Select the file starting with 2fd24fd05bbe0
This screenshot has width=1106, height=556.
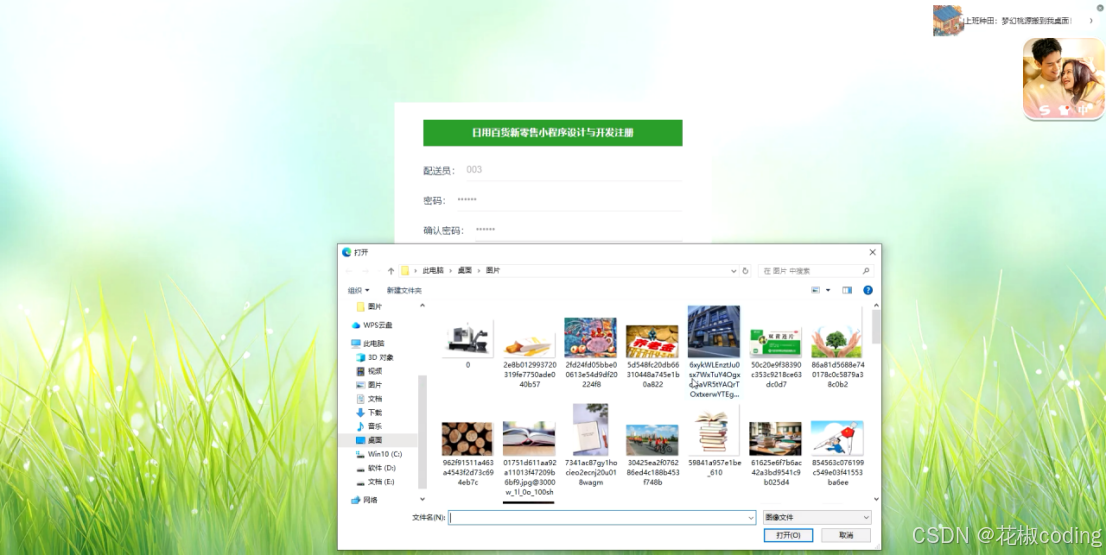(x=591, y=352)
